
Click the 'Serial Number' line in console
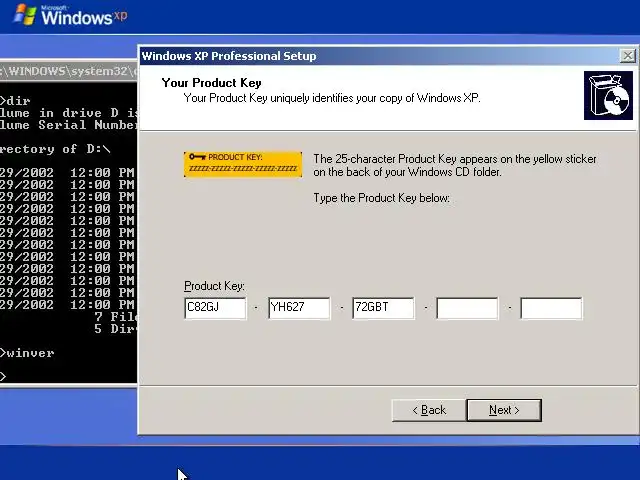click(x=69, y=125)
